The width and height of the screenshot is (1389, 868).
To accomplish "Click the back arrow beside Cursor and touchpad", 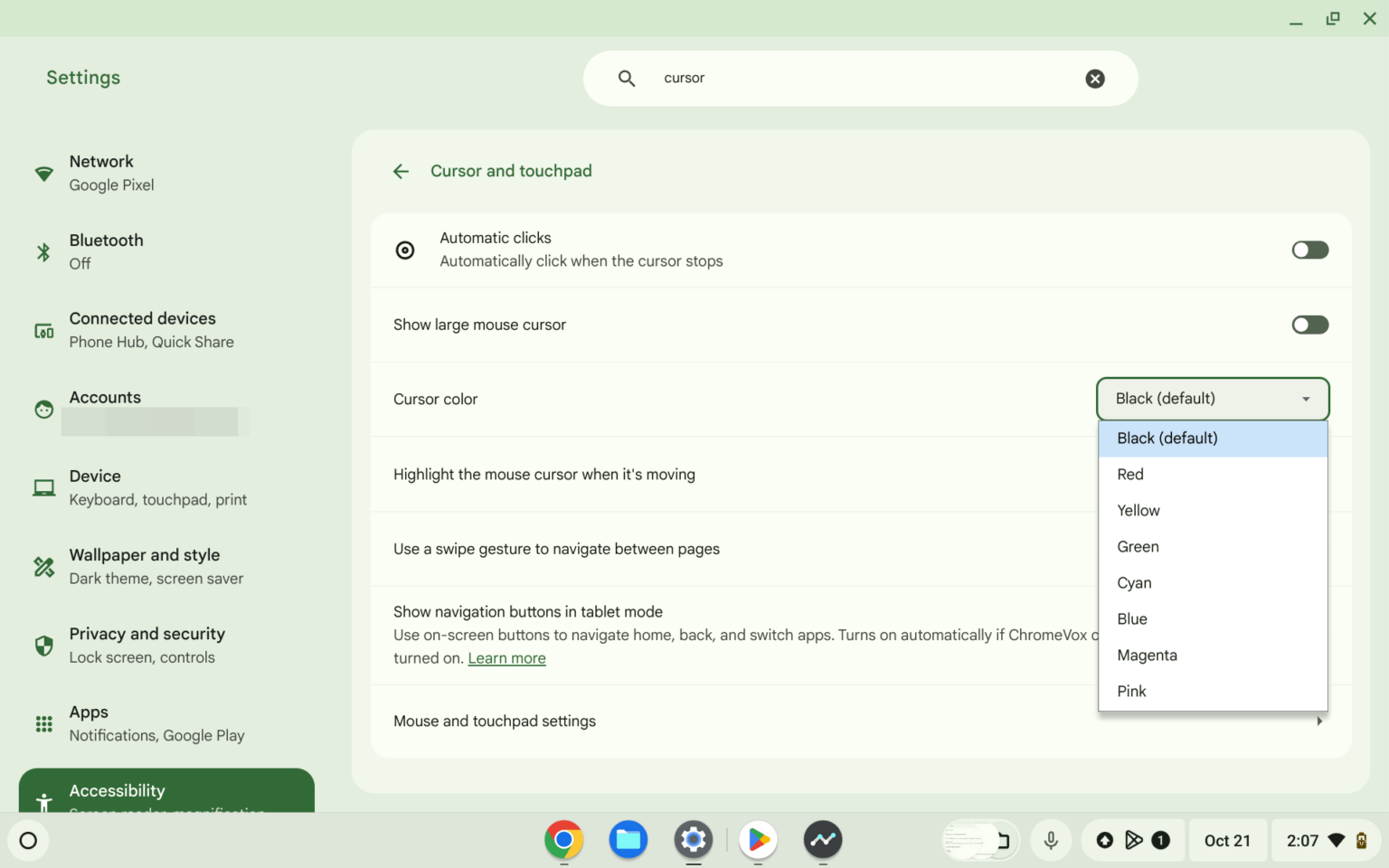I will click(x=401, y=171).
